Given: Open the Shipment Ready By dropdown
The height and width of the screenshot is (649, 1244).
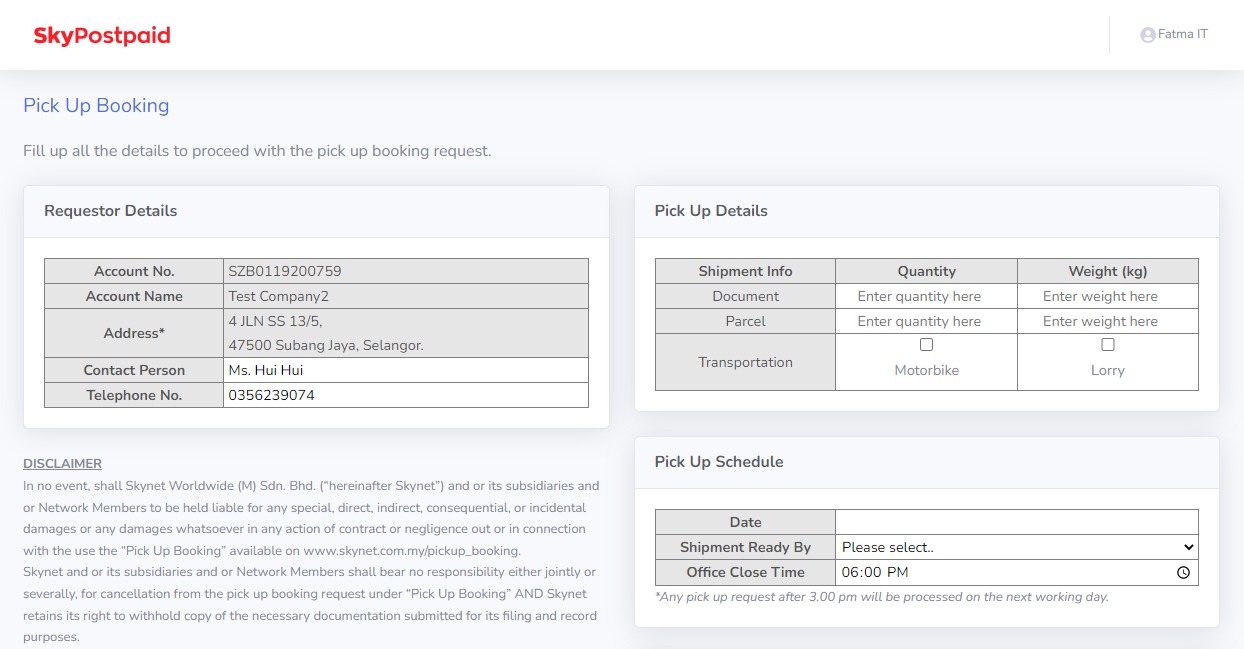Looking at the screenshot, I should point(1016,547).
